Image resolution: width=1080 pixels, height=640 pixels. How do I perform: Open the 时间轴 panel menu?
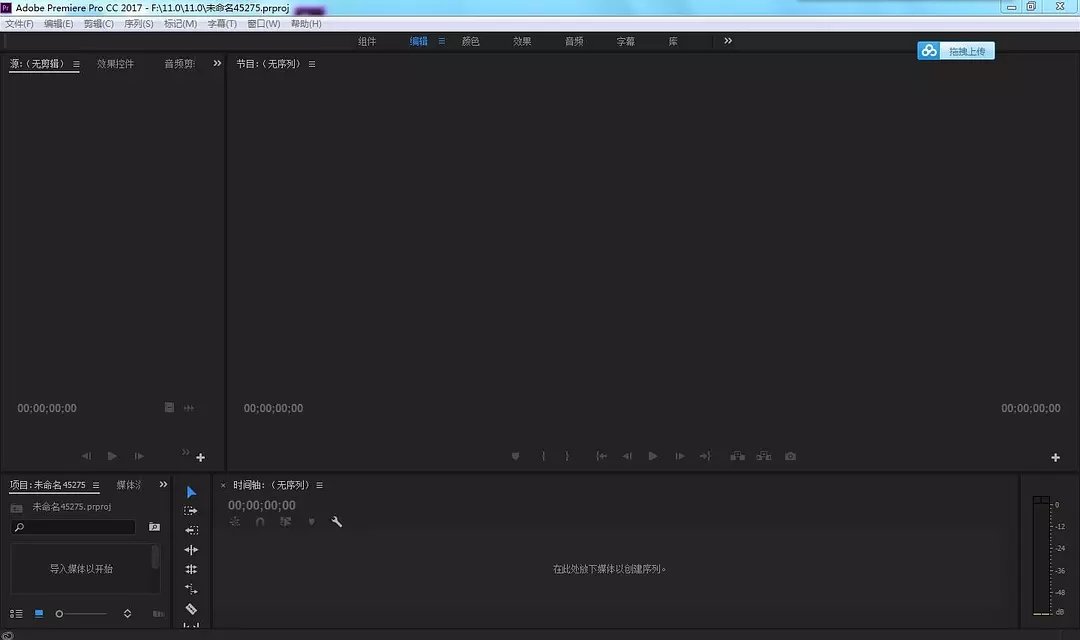click(319, 485)
